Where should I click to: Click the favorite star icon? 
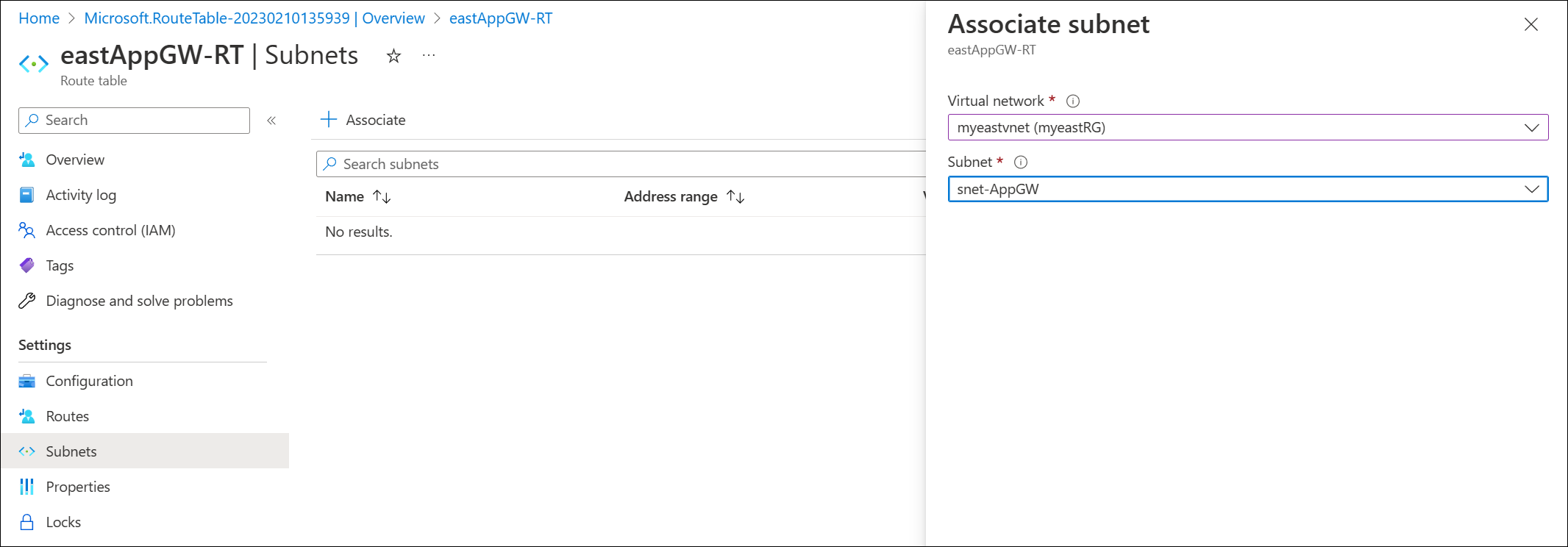pyautogui.click(x=393, y=56)
